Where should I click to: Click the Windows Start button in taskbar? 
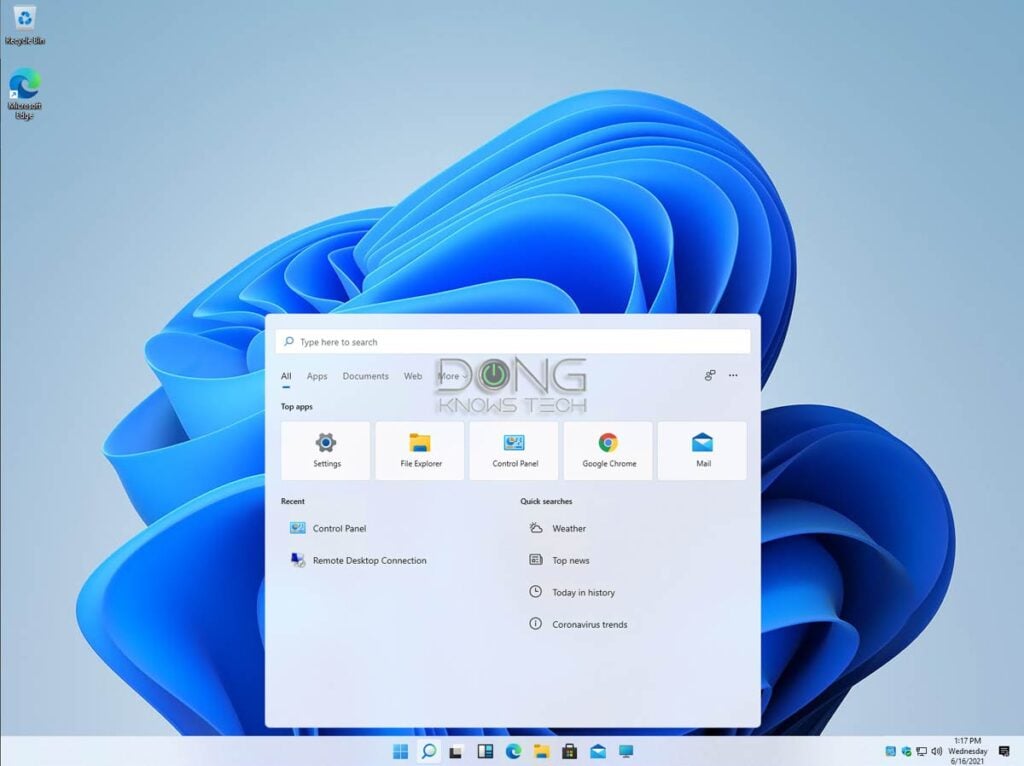click(x=400, y=752)
